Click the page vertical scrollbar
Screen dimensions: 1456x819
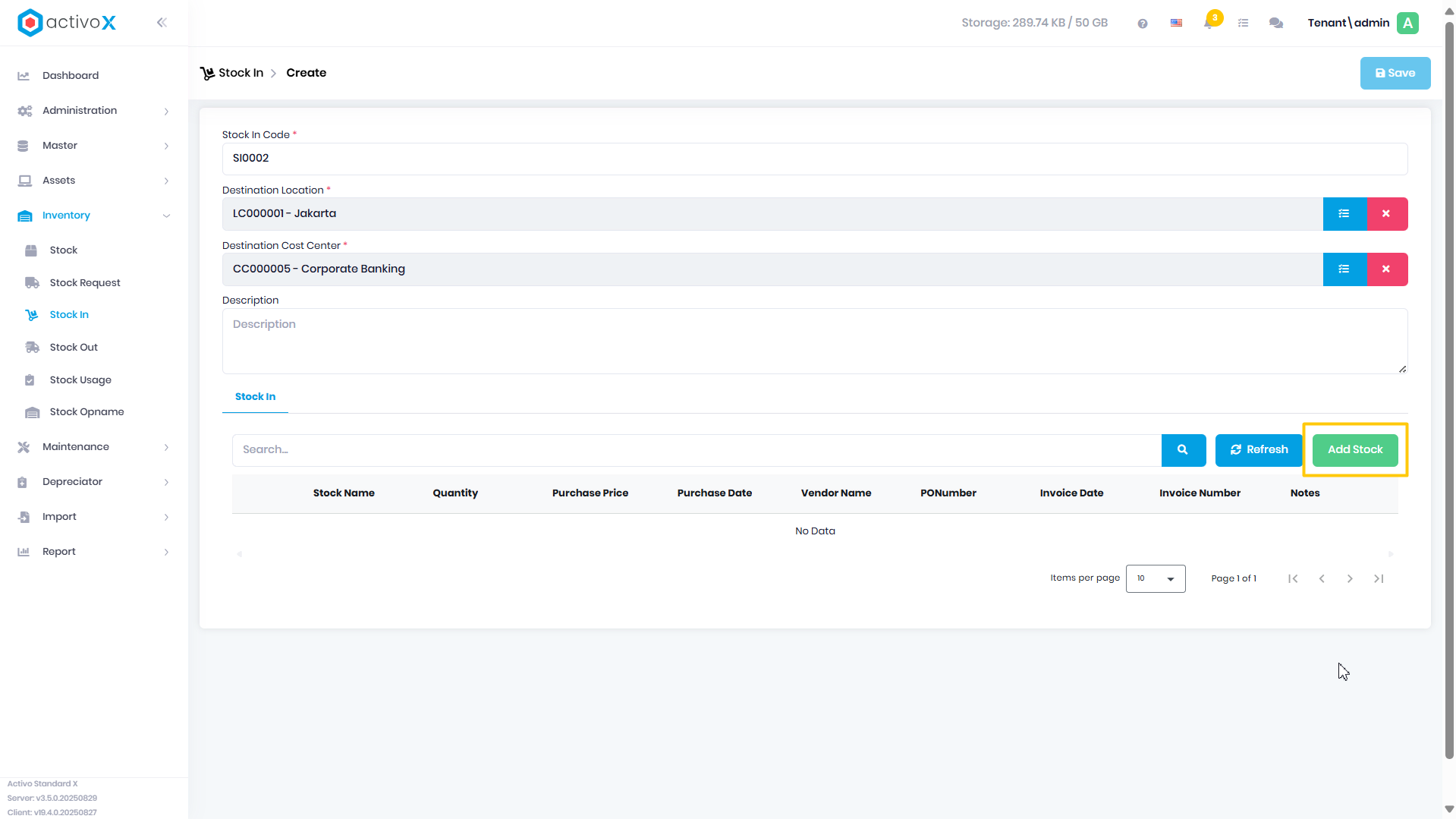tap(1449, 391)
